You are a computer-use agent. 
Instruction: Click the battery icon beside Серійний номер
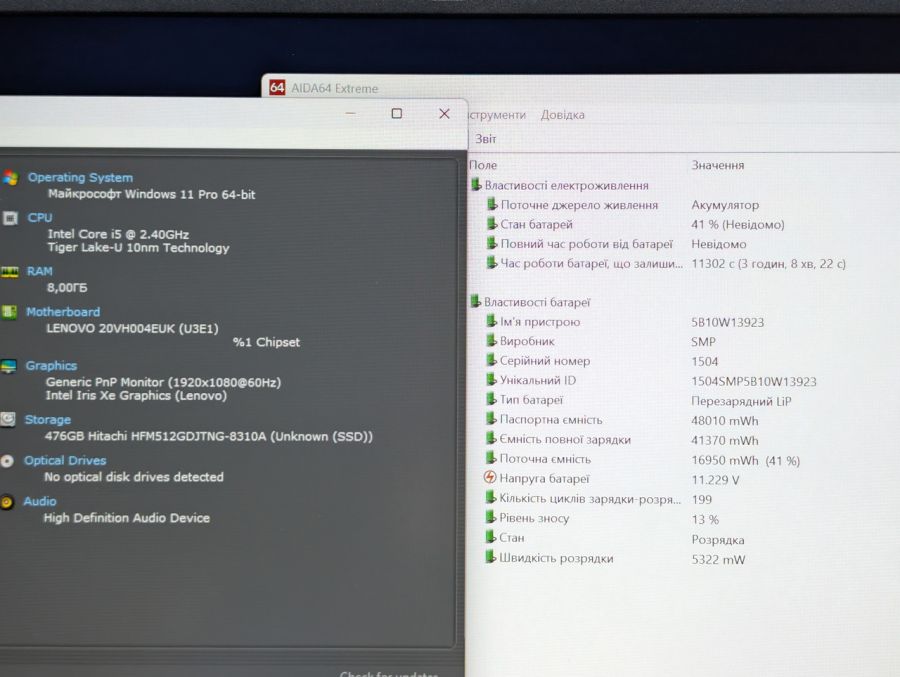point(491,360)
